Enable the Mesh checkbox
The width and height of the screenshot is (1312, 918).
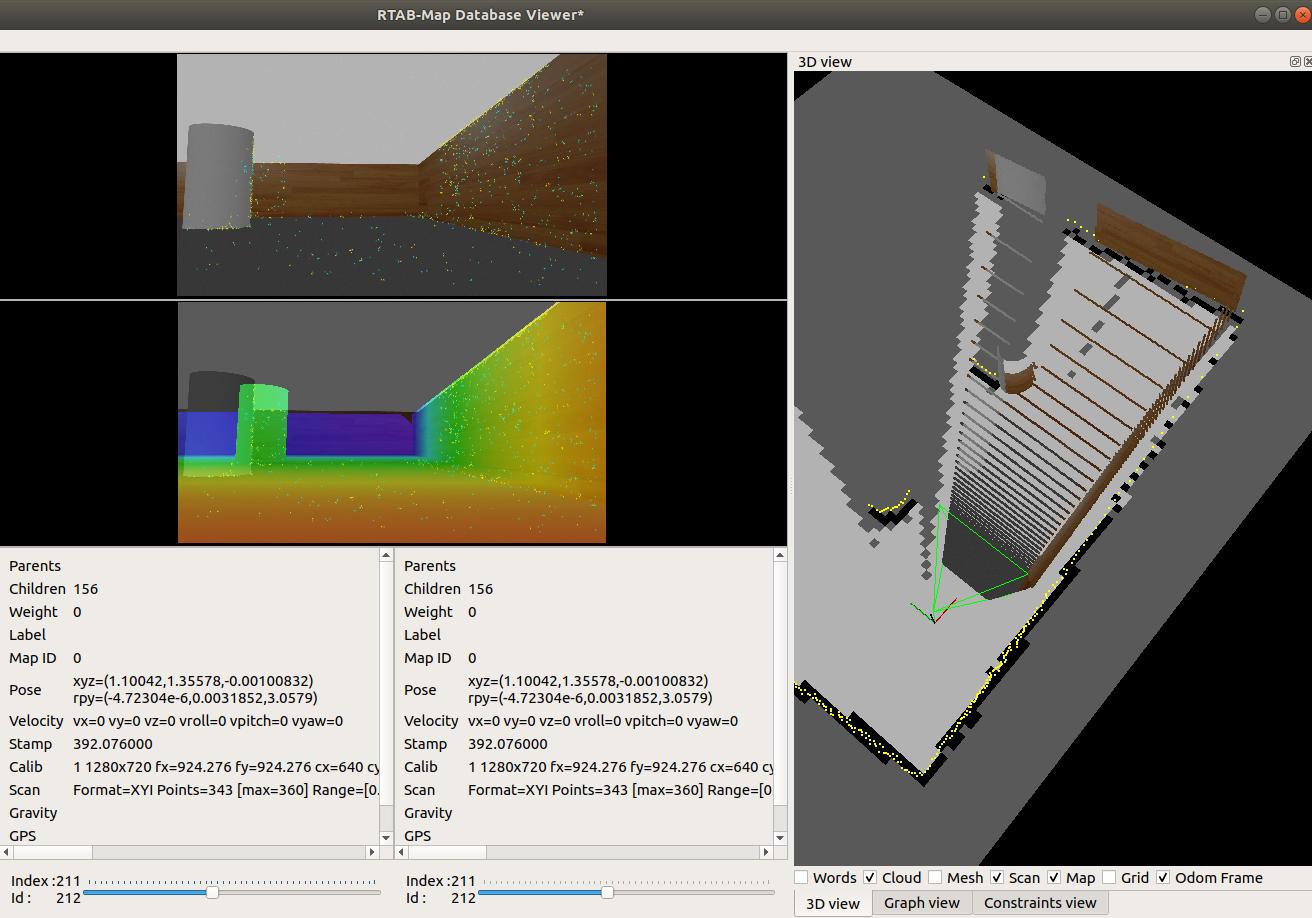click(934, 877)
